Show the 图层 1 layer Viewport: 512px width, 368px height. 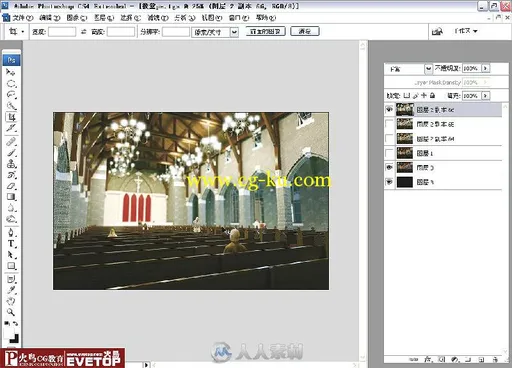(x=389, y=153)
